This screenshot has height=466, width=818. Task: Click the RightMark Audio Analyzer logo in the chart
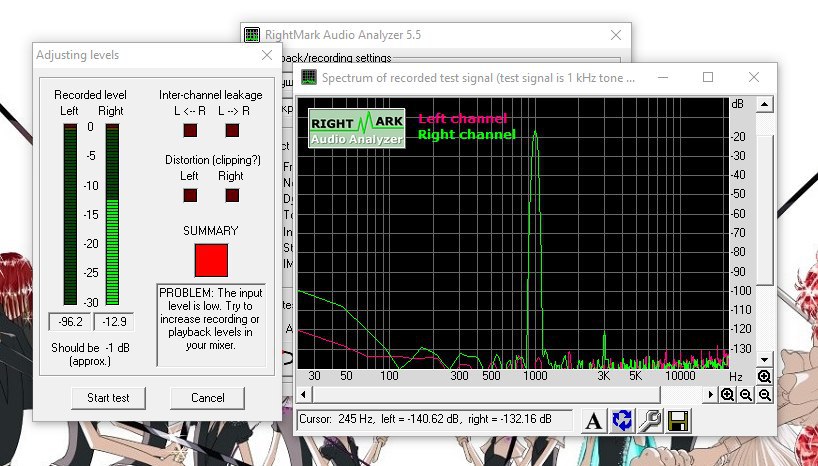point(357,128)
